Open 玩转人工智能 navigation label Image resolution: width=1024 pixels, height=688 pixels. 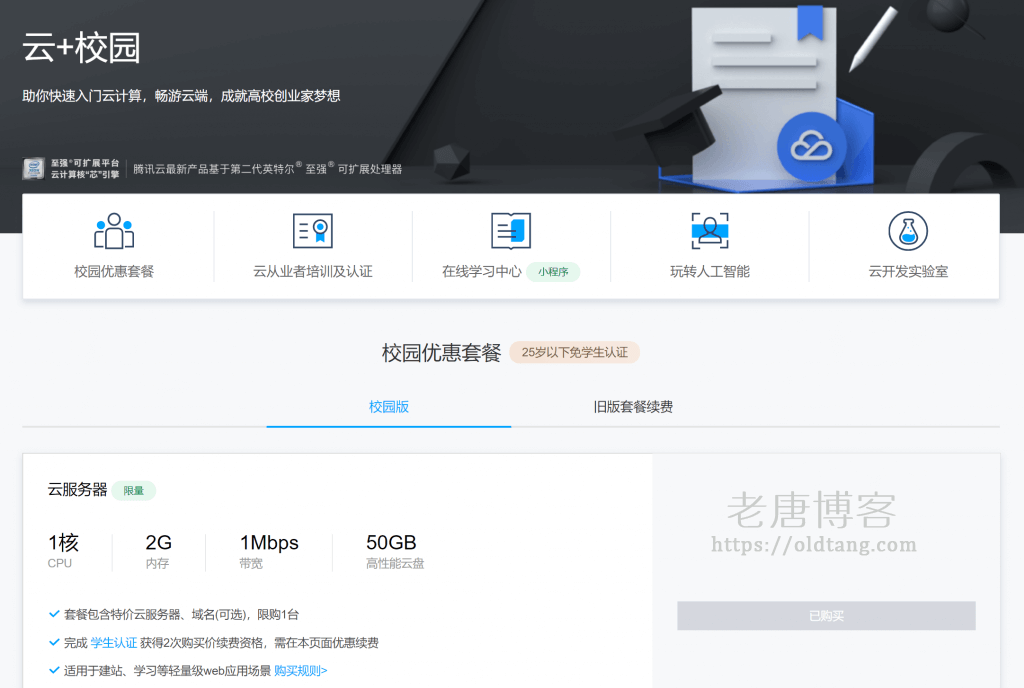[x=710, y=272]
